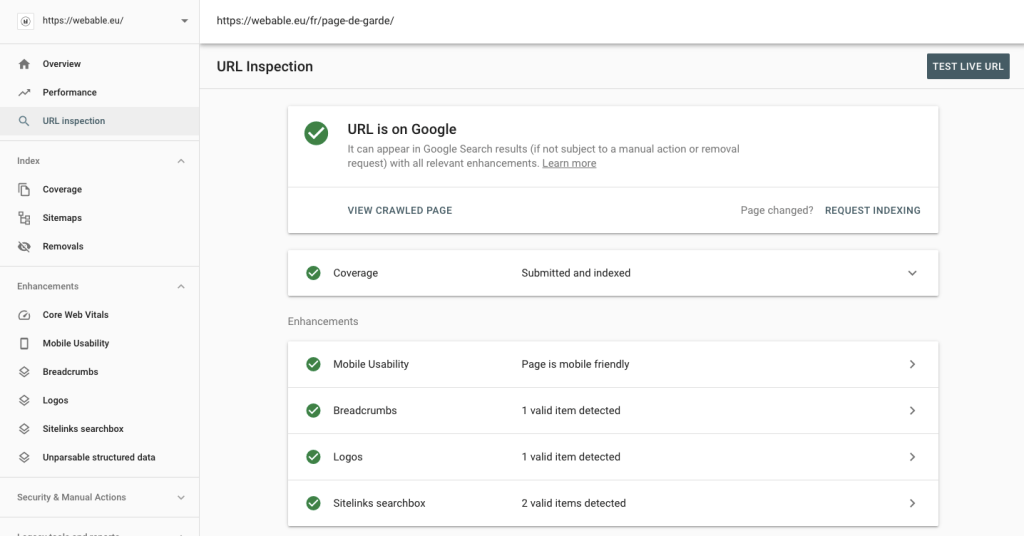
Task: Open Mobile Usability in sidebar
Action: (100, 343)
